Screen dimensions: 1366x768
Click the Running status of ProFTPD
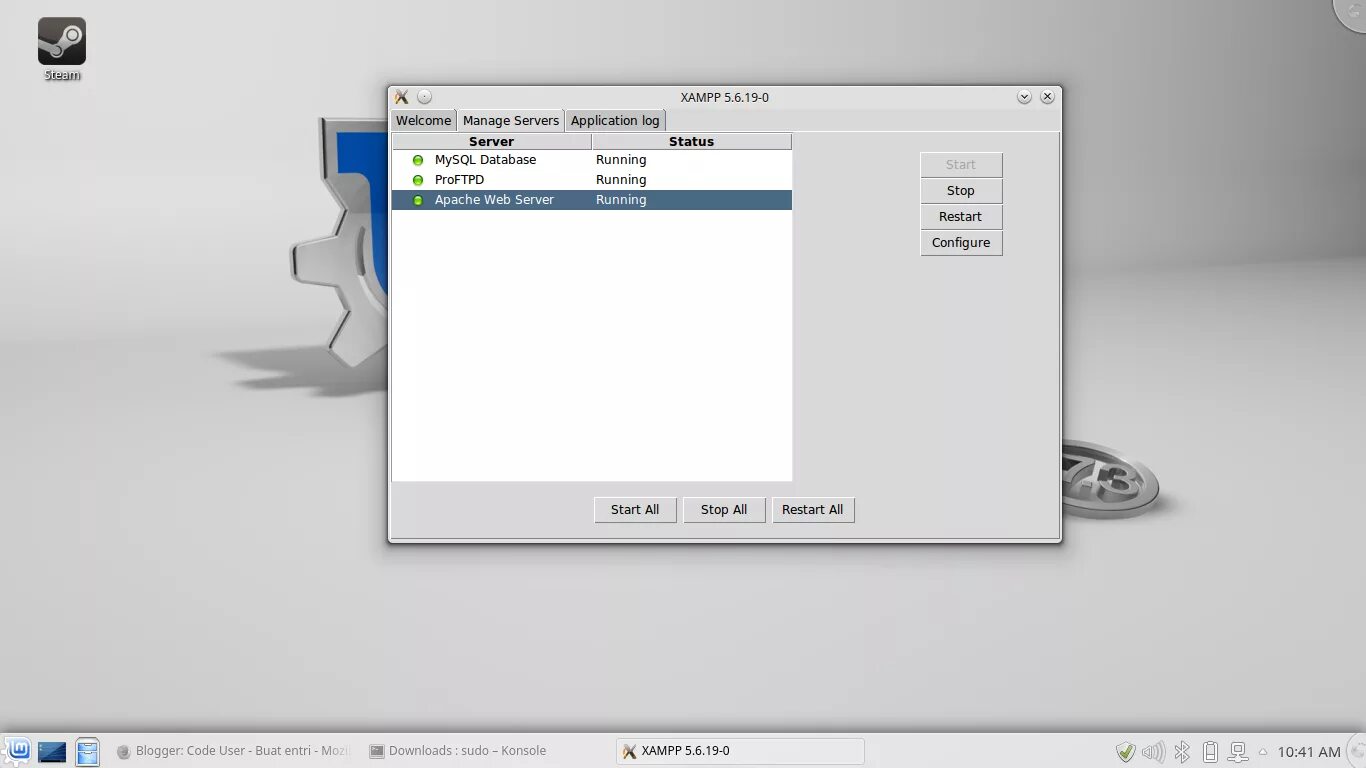tap(621, 180)
